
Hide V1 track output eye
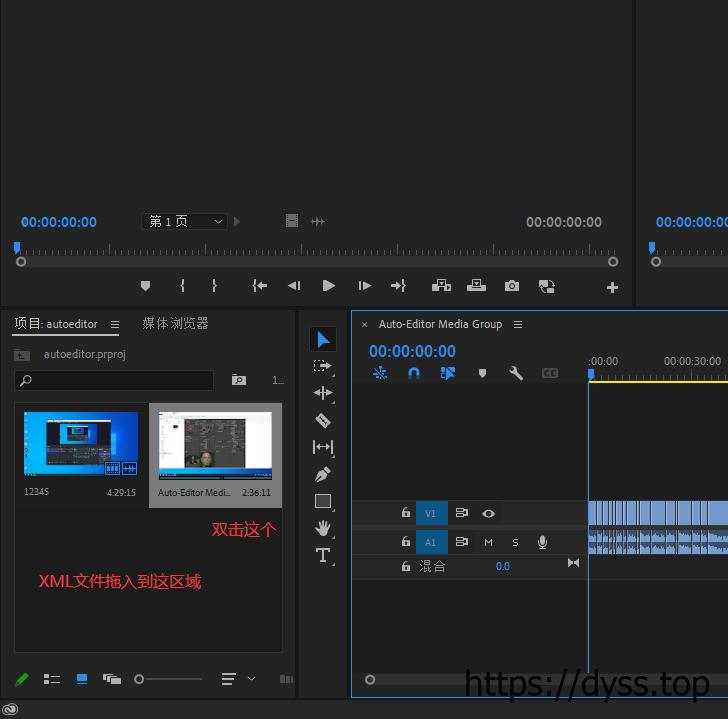pyautogui.click(x=488, y=513)
